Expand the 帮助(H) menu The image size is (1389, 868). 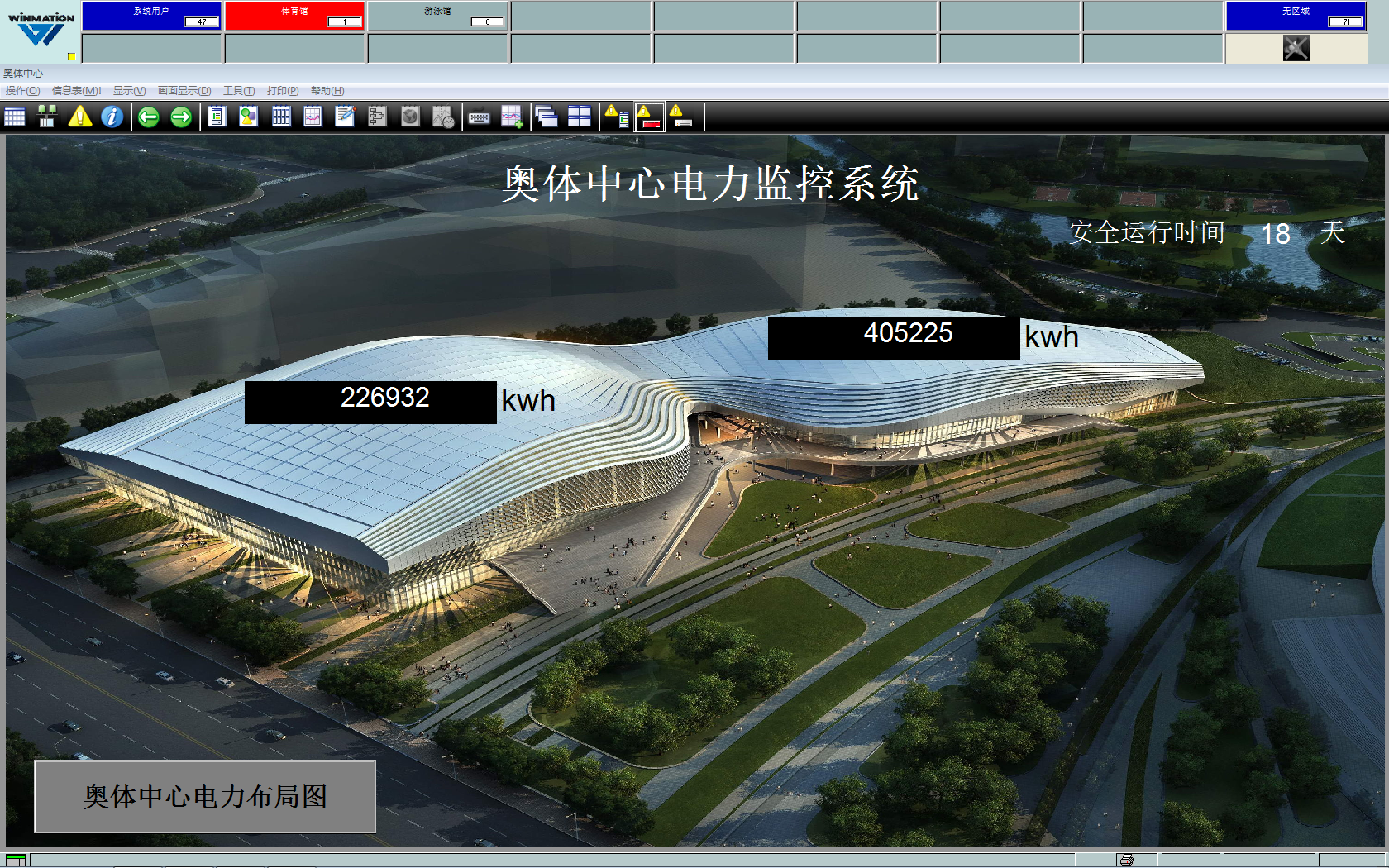point(327,91)
